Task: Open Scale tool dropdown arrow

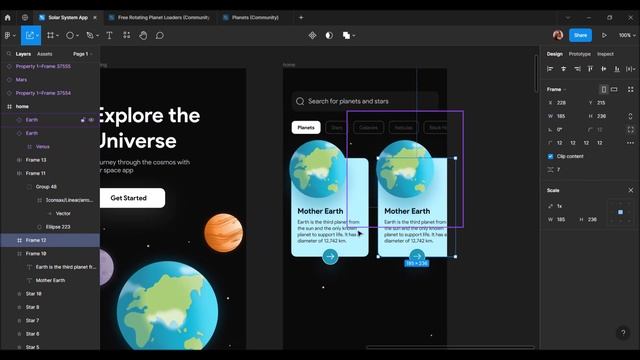Action: click(x=38, y=36)
